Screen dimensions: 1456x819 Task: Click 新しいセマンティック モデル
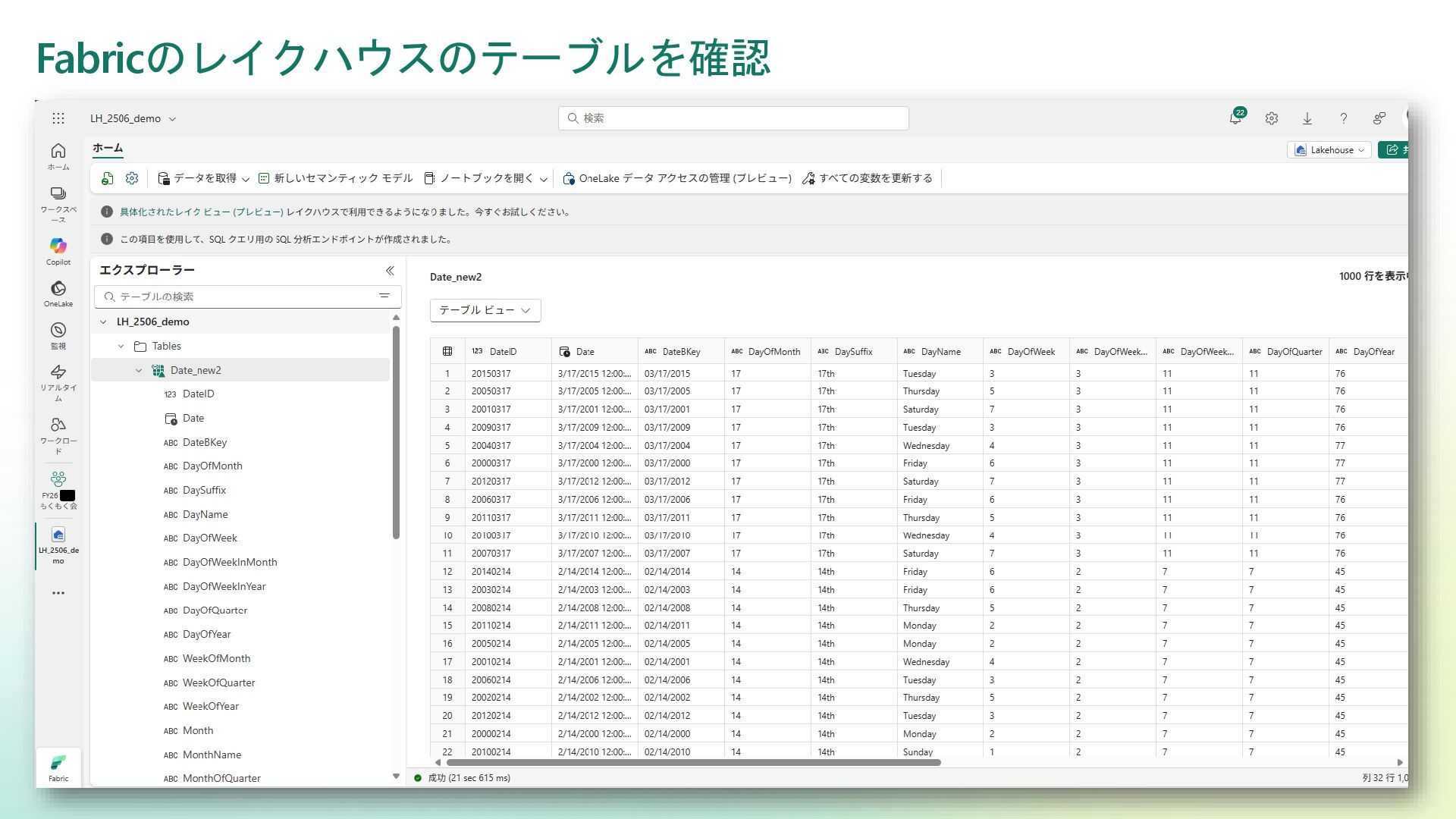(336, 178)
